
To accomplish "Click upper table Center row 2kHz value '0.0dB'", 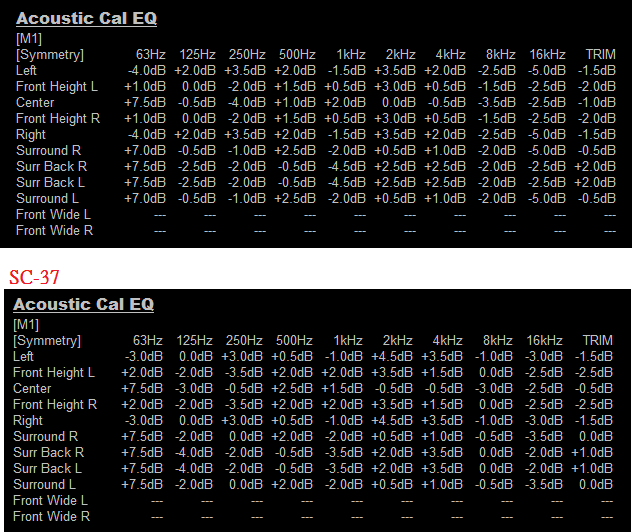I will (399, 103).
